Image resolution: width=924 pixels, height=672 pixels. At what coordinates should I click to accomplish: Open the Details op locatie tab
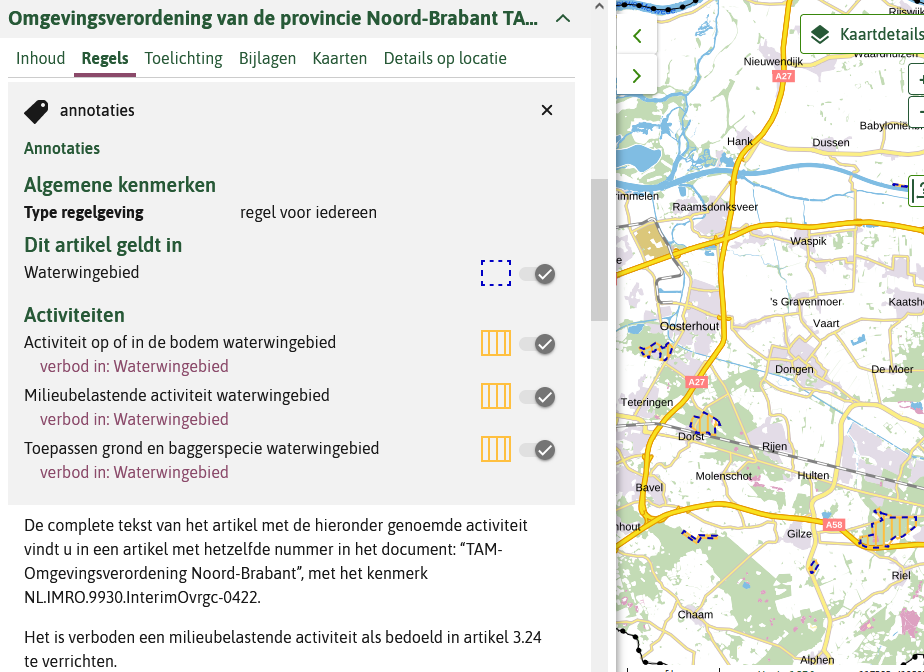coord(445,58)
